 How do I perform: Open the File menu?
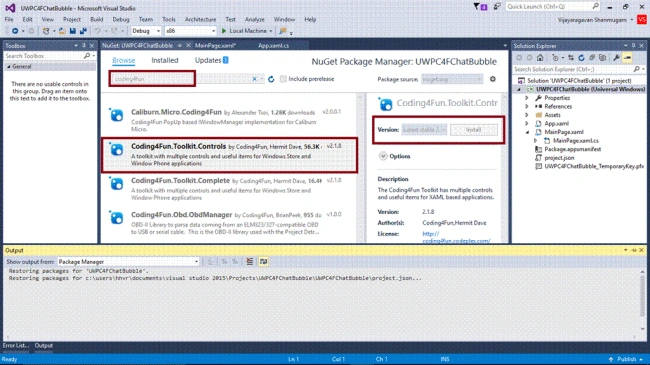9,19
